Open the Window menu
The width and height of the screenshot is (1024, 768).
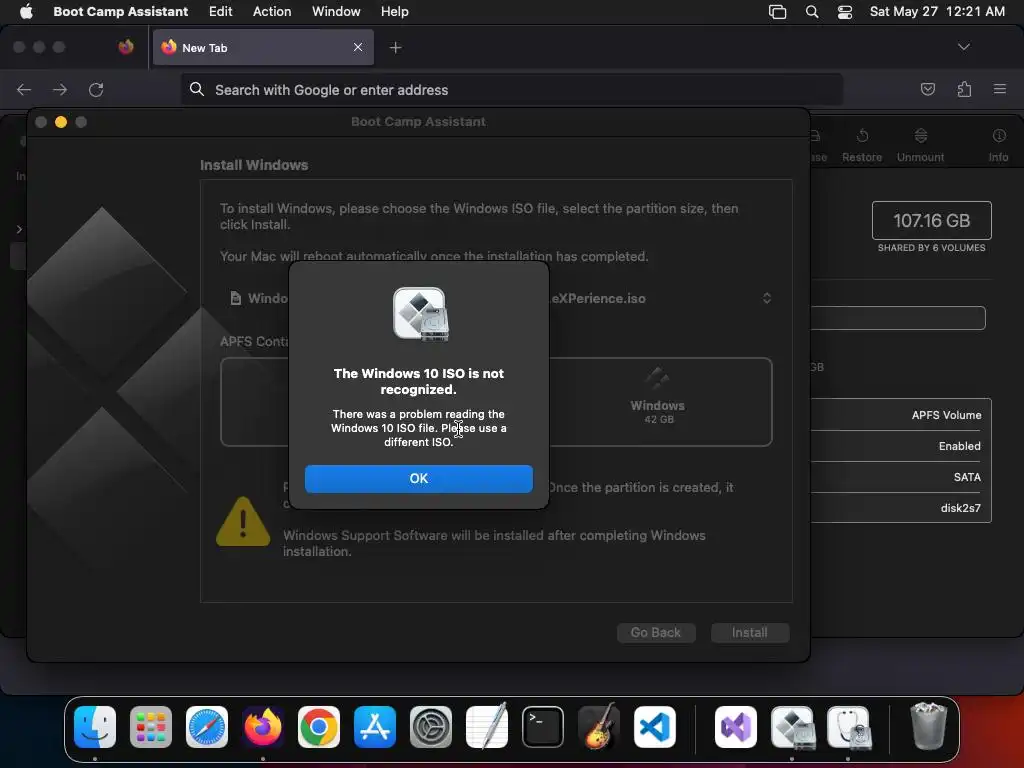tap(336, 11)
